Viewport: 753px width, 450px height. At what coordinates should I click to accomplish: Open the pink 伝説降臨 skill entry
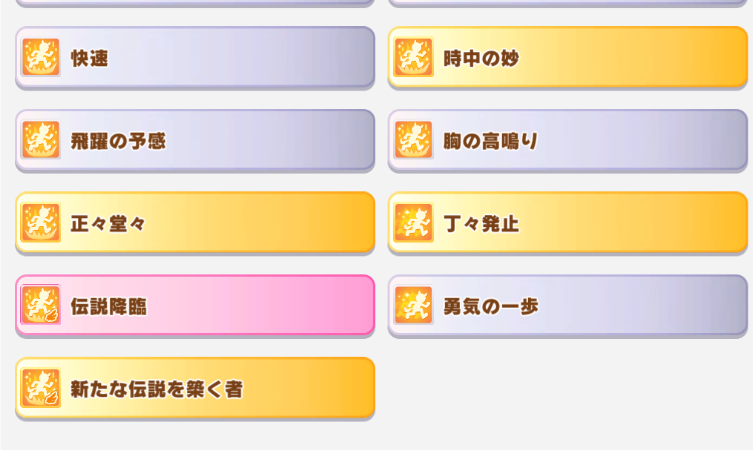pos(195,305)
